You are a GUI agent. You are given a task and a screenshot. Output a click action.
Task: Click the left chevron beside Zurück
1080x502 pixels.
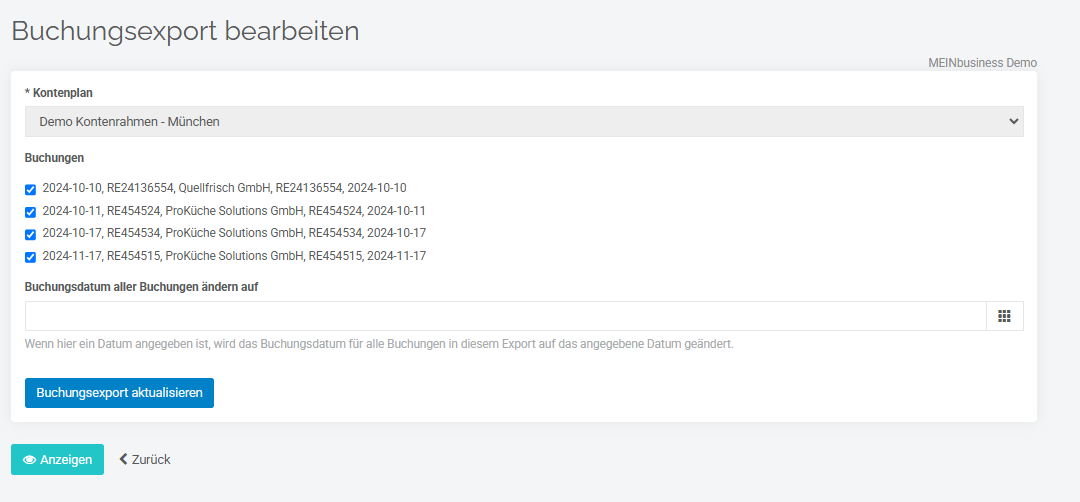[x=123, y=459]
